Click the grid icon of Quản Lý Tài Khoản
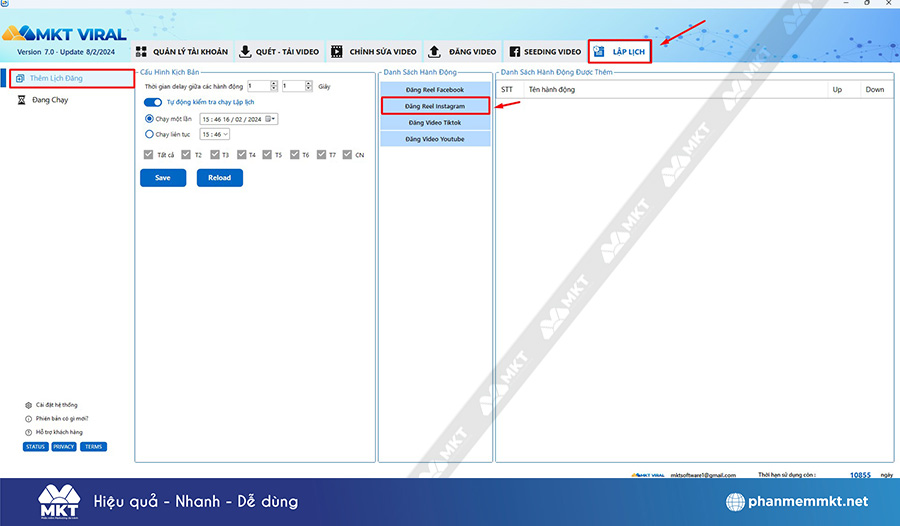Screen dimensions: 900x526 141,52
